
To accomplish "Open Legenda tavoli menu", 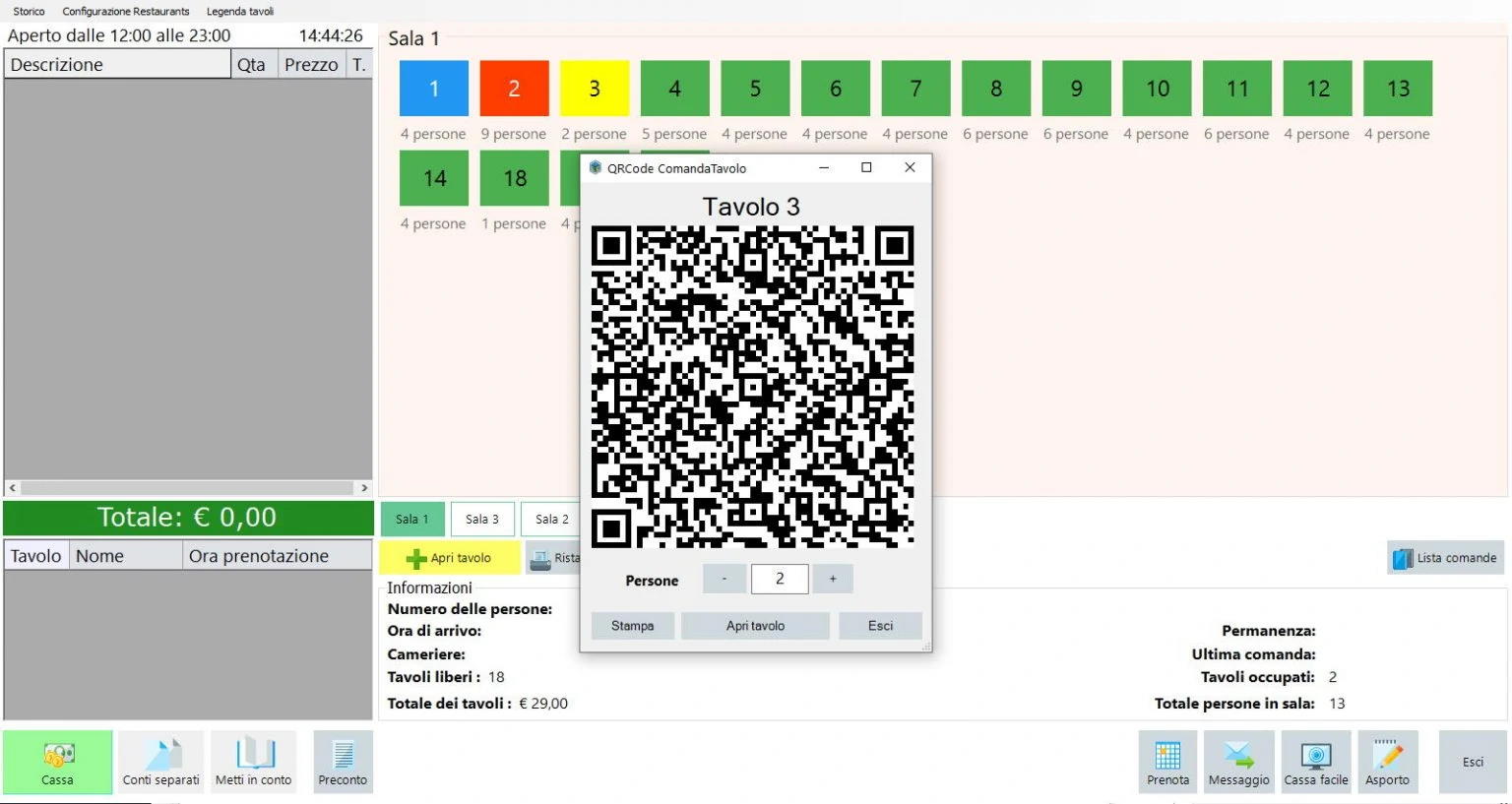I will (x=240, y=12).
